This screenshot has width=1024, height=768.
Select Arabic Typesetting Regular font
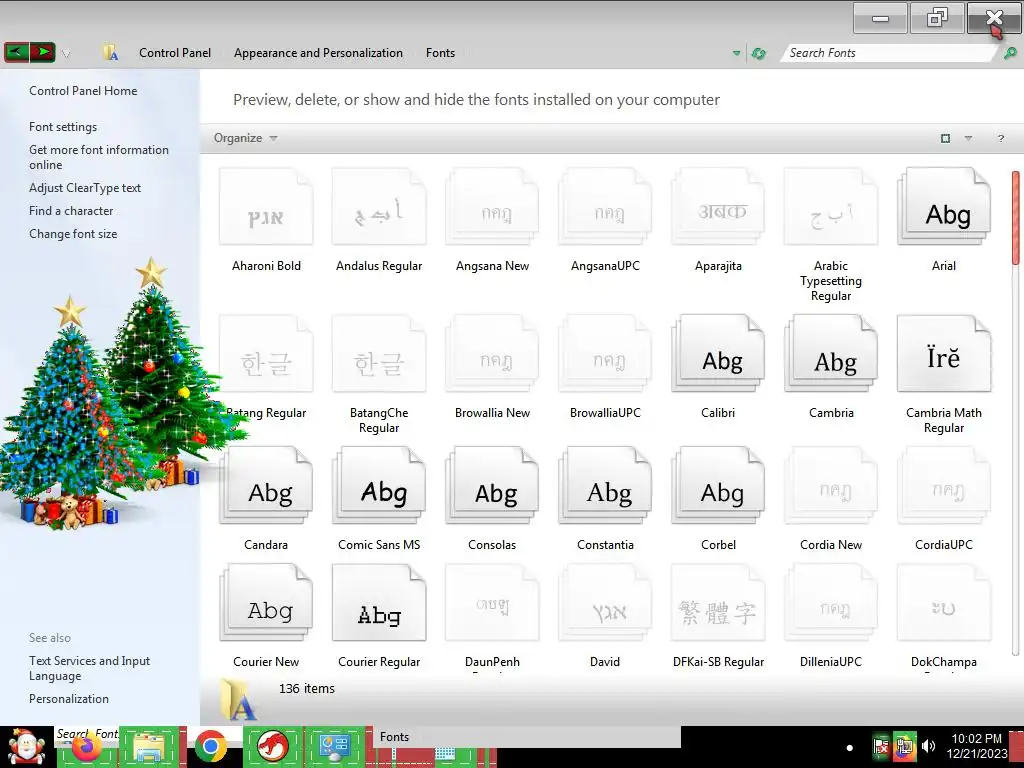(x=831, y=206)
